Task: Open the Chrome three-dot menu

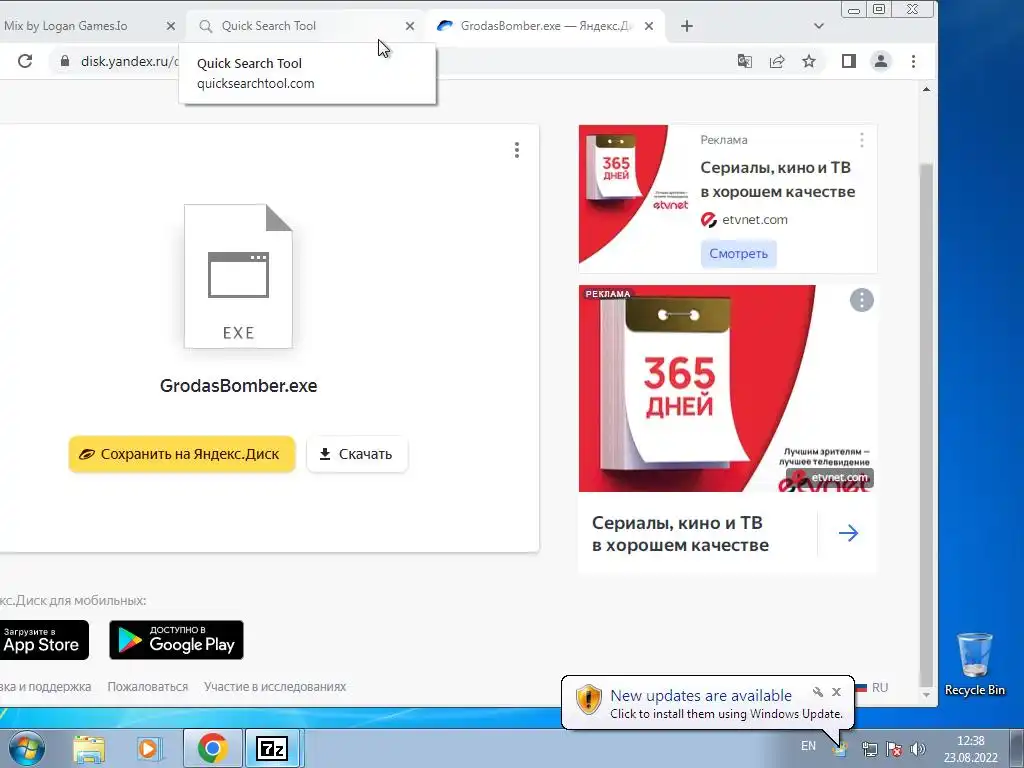Action: (914, 61)
